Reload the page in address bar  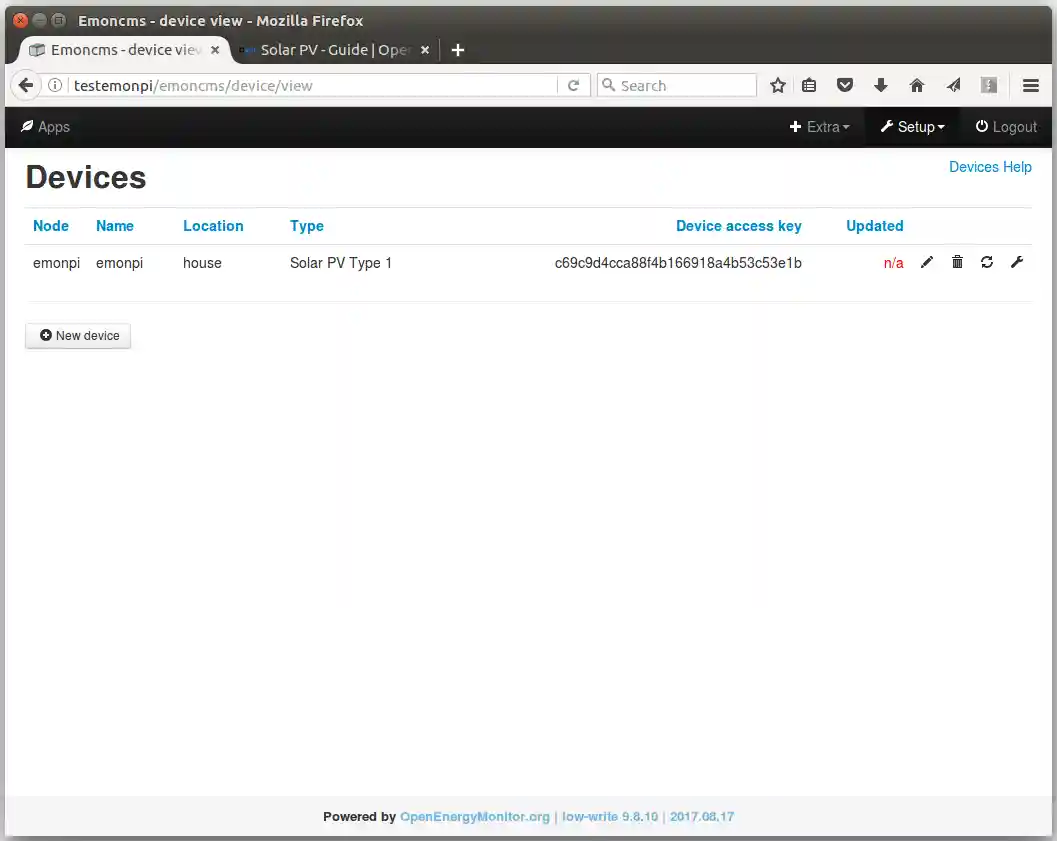[573, 86]
